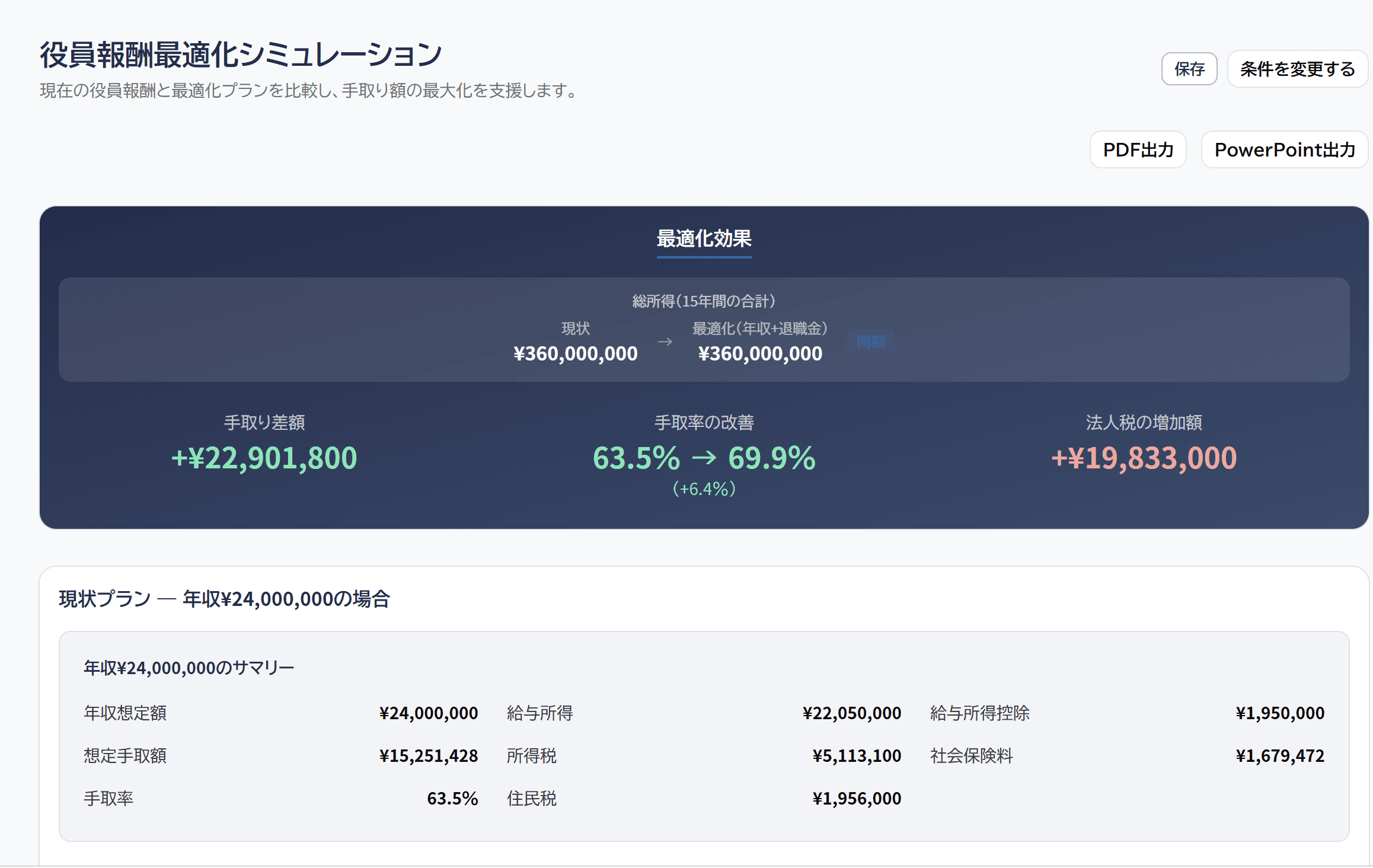Click the 手取率の改善 label

coord(704,423)
